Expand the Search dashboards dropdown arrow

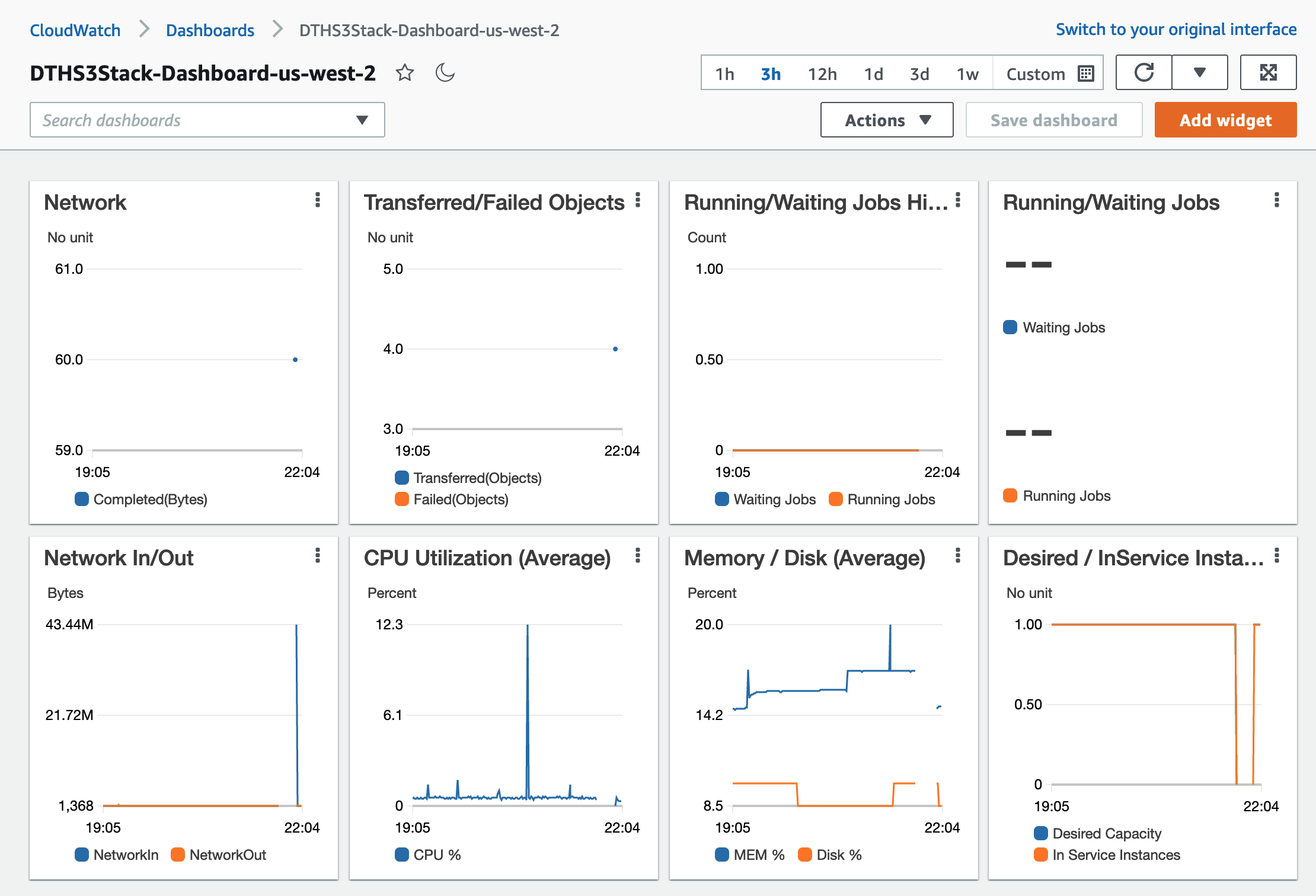pos(362,120)
